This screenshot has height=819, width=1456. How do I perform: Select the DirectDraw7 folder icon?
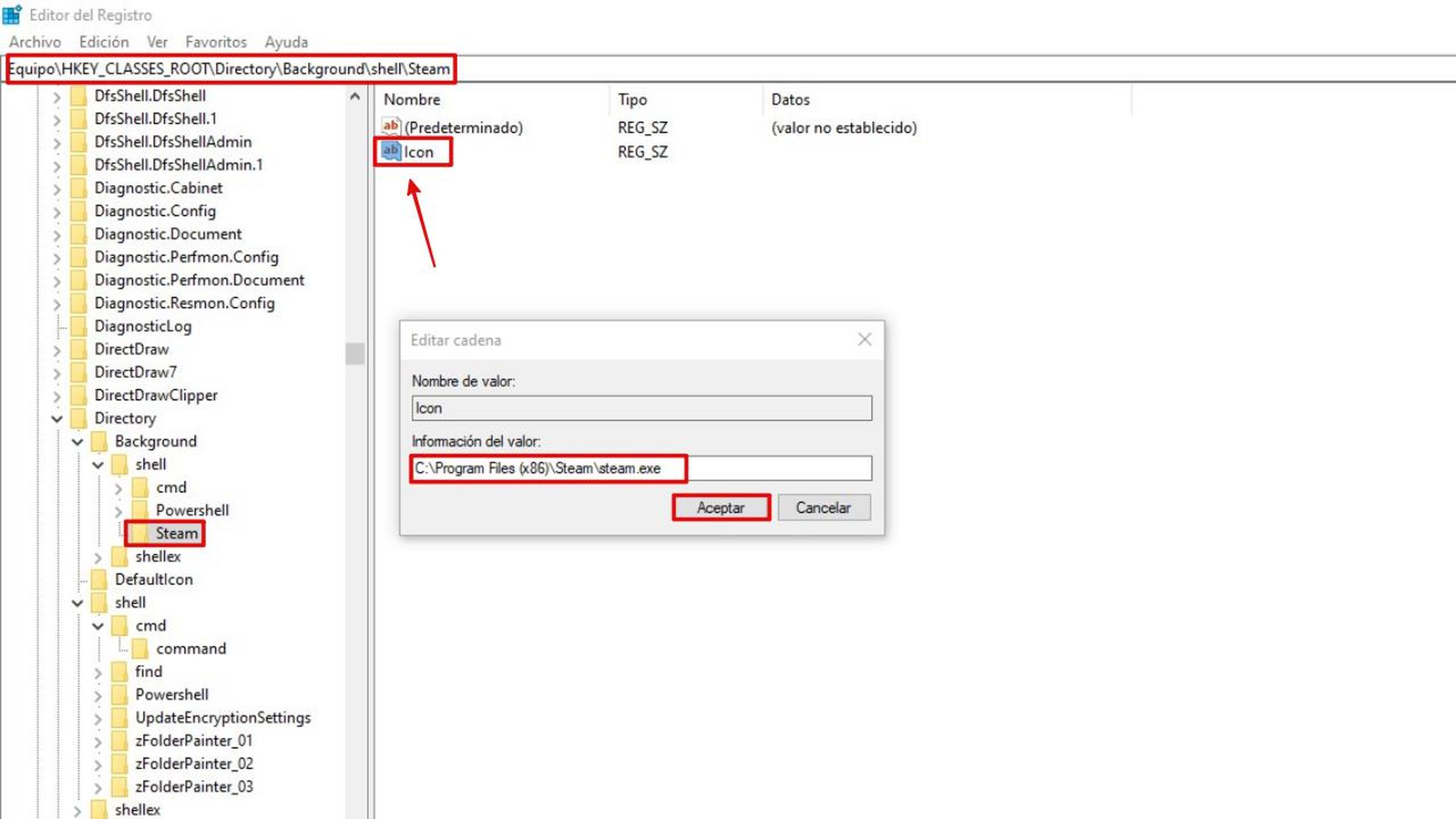coord(78,372)
